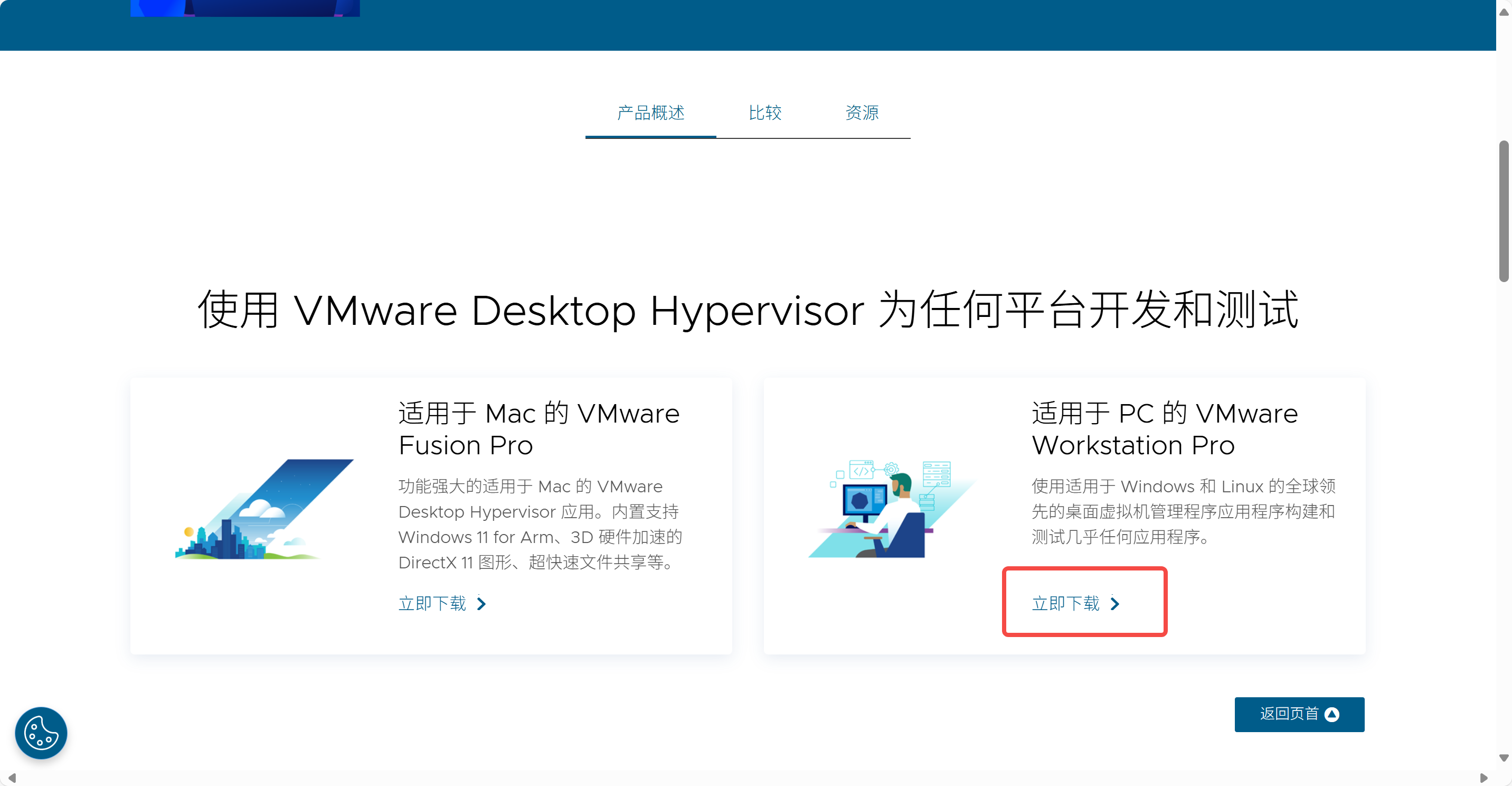
Task: Click the heading 适用于 PC 的 VMware Workstation Pro
Action: (x=1165, y=429)
